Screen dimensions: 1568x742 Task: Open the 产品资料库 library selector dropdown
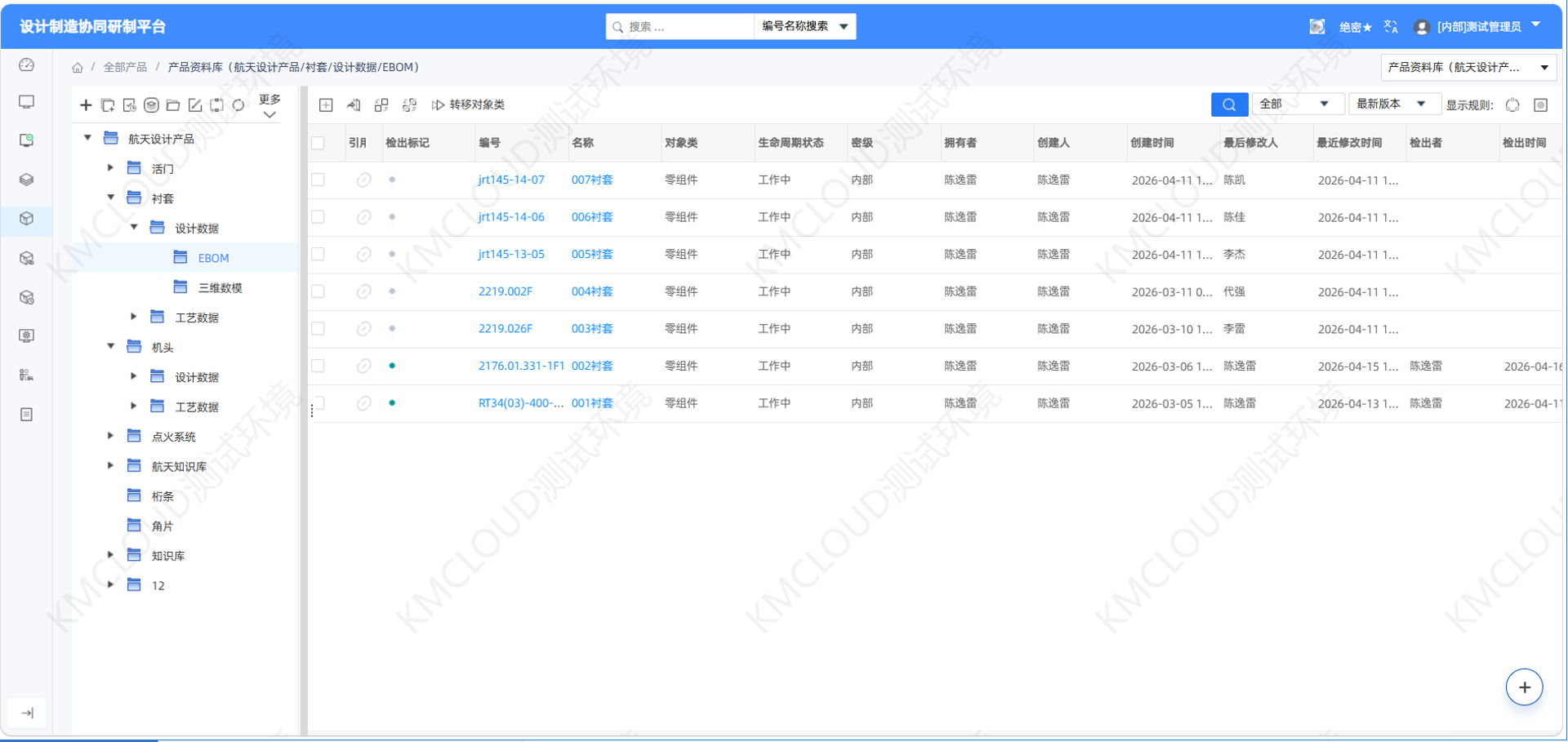pos(1468,68)
